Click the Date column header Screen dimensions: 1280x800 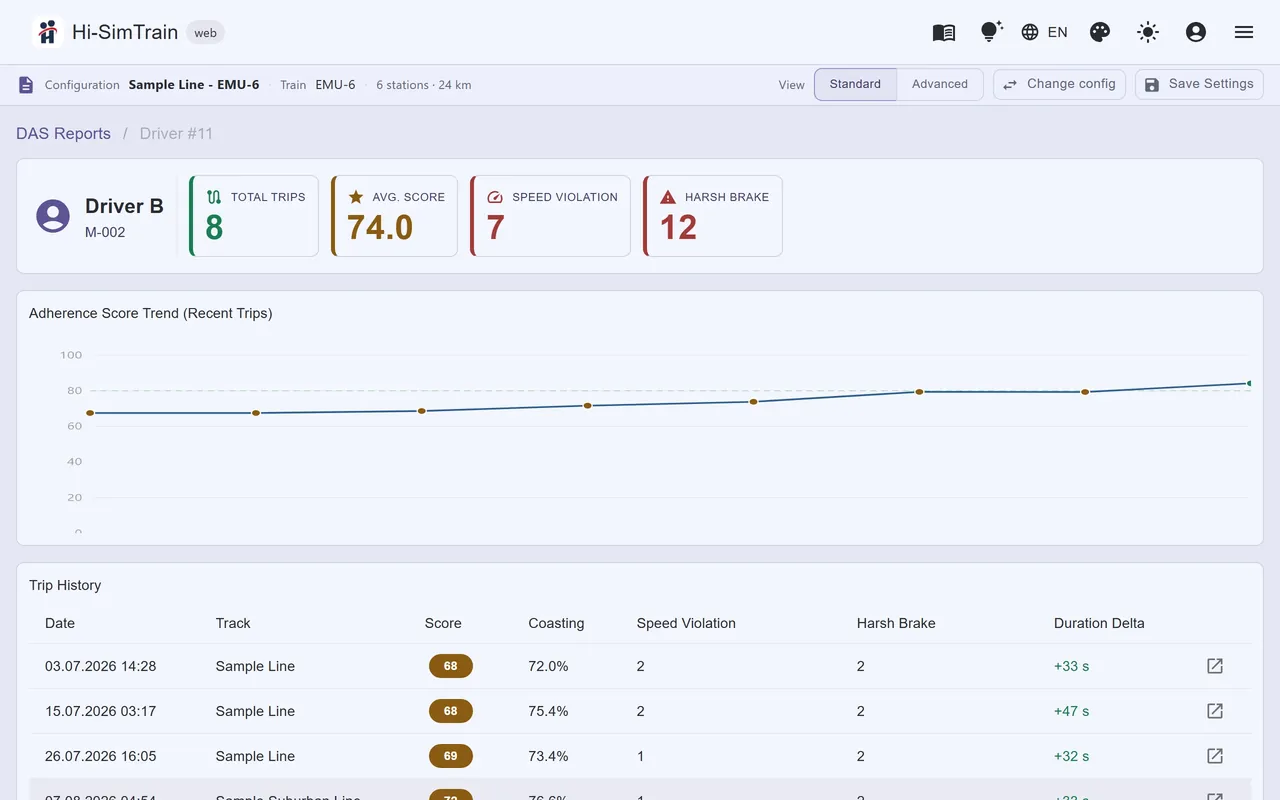click(60, 623)
